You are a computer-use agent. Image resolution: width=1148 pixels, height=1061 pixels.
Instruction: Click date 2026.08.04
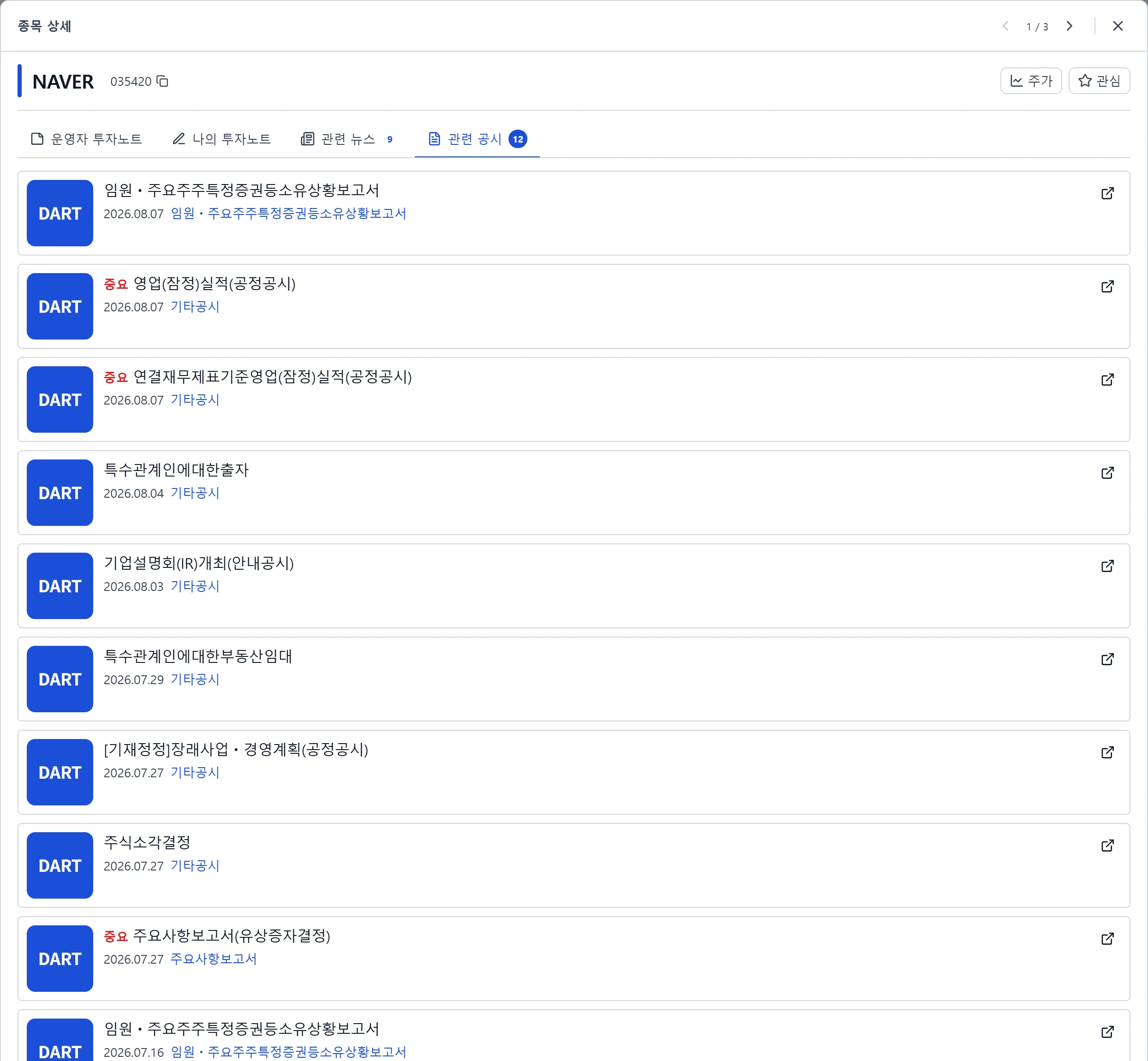tap(133, 494)
